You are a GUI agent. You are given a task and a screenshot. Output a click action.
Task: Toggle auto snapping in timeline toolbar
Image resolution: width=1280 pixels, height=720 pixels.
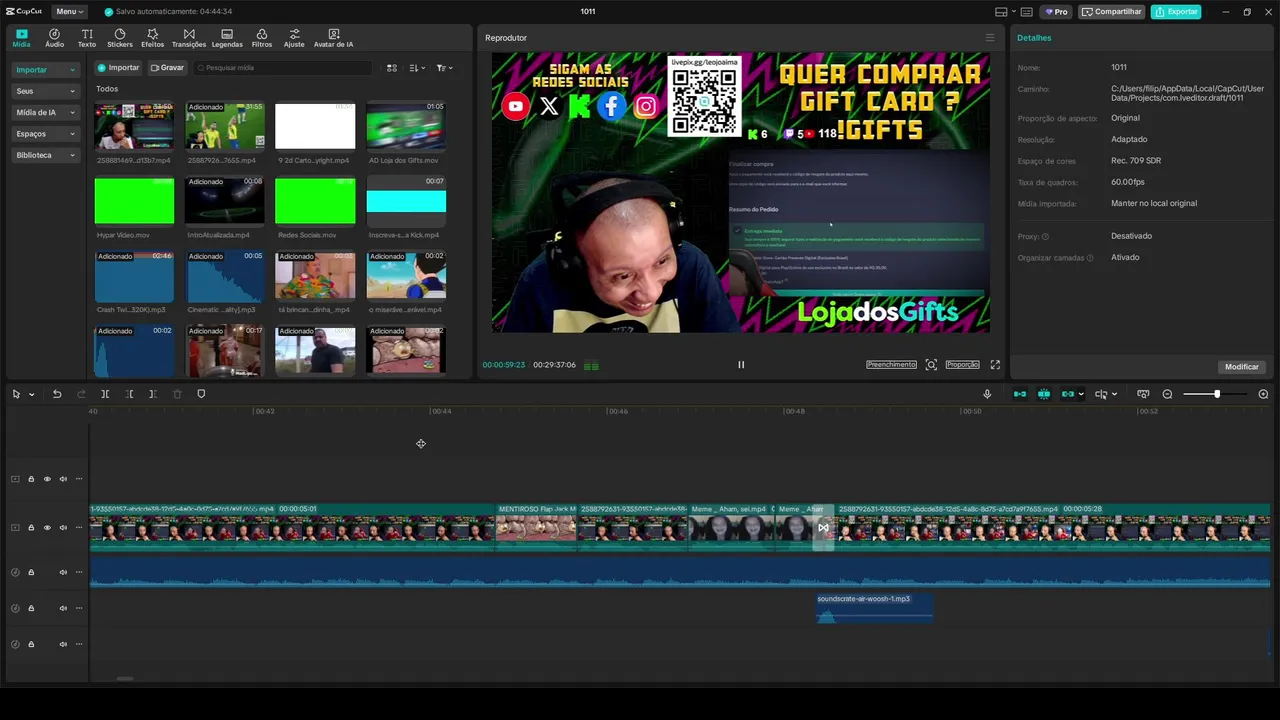1044,394
